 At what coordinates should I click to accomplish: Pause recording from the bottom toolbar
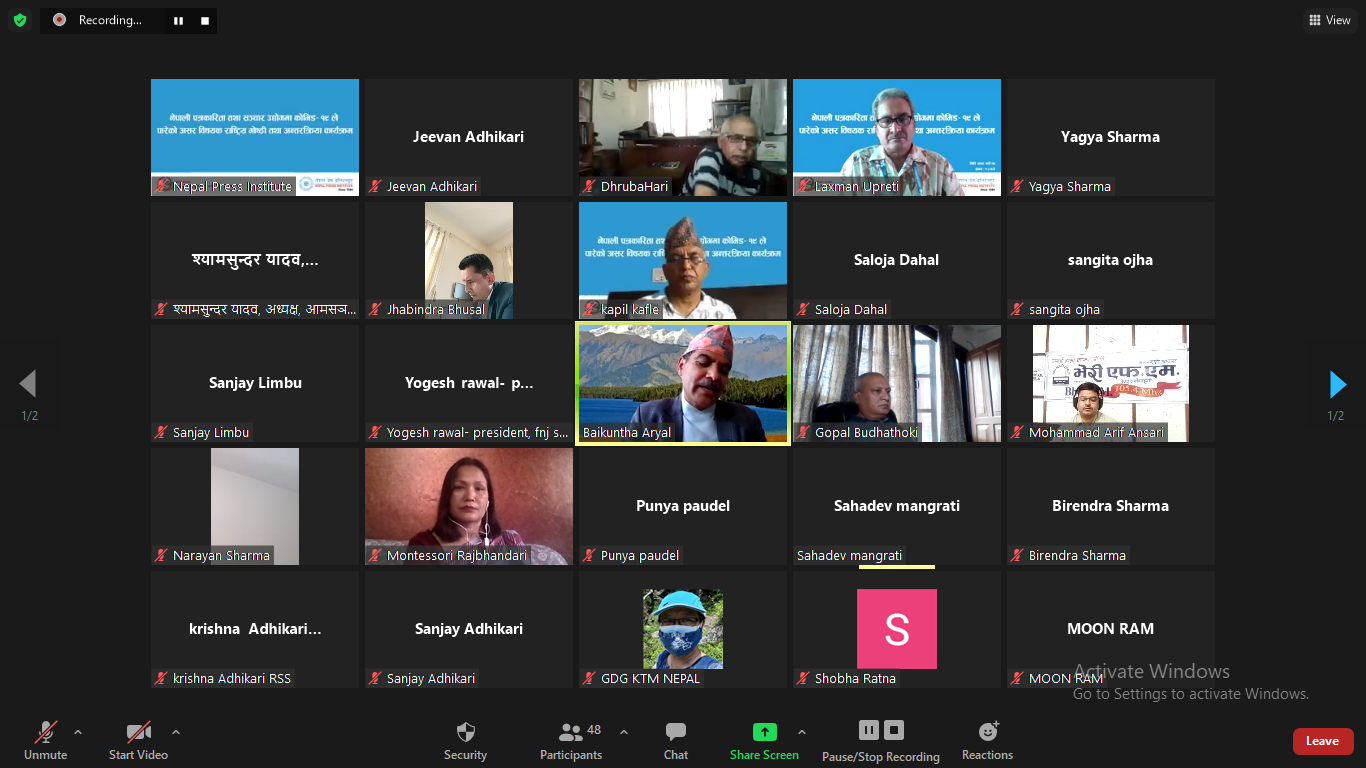coord(869,730)
